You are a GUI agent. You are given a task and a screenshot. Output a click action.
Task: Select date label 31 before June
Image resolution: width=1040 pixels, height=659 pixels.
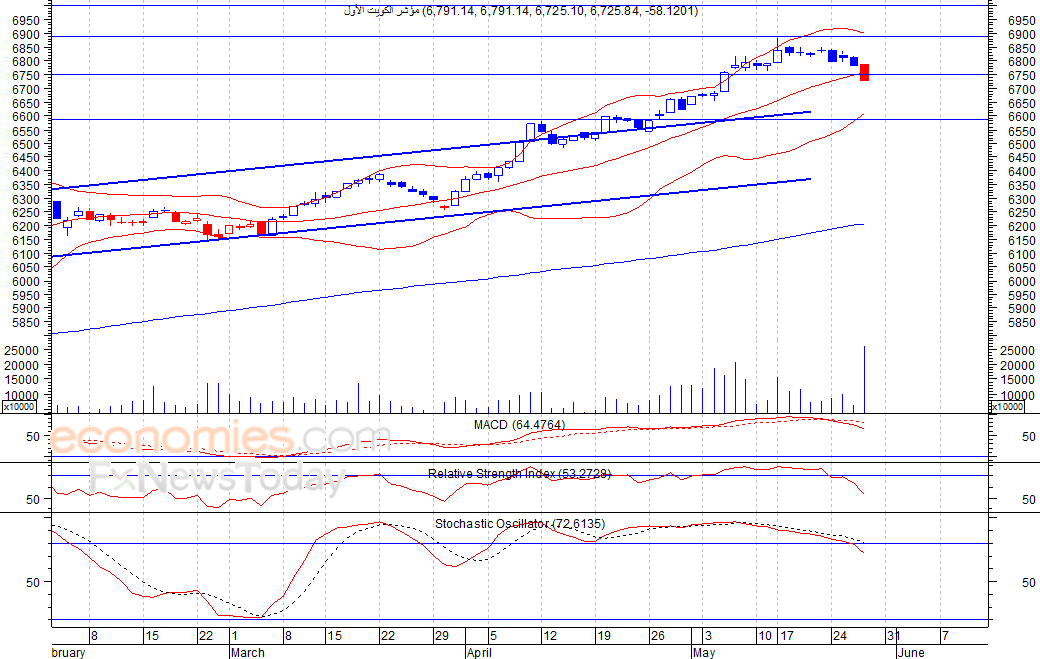tap(893, 636)
